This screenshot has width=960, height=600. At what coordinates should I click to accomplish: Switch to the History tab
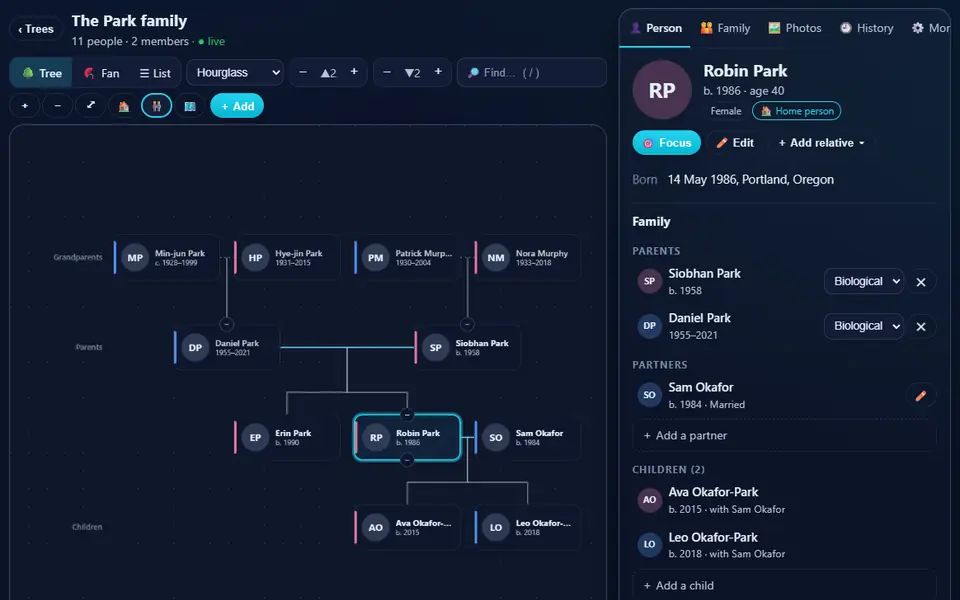pos(866,28)
